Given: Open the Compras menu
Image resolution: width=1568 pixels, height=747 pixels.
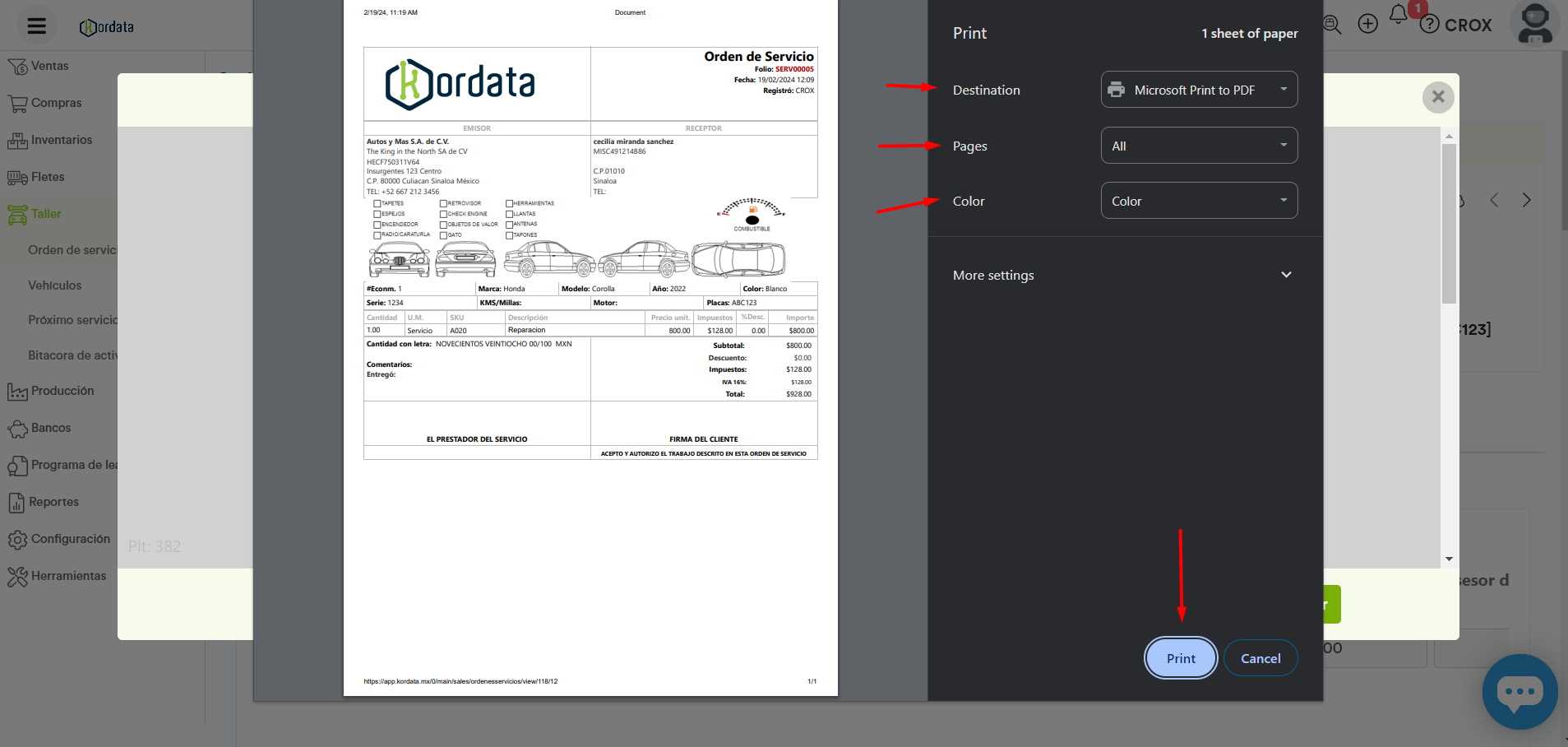Looking at the screenshot, I should (56, 103).
